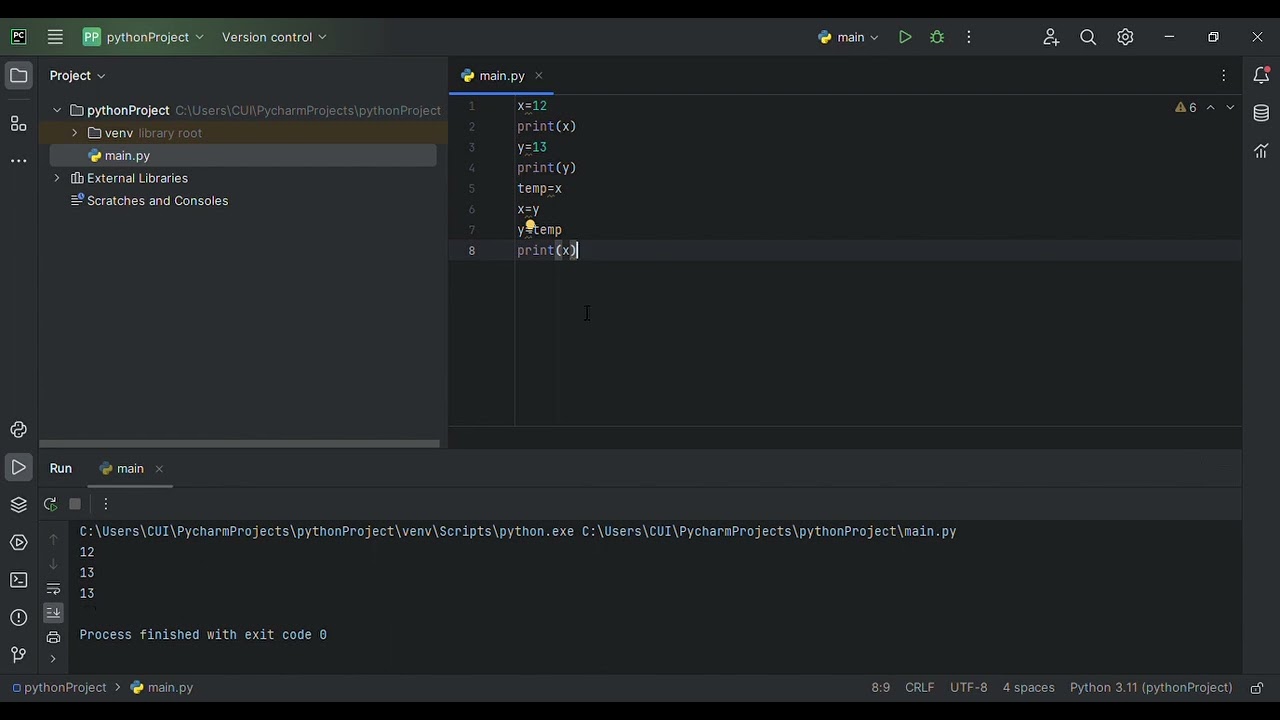
Task: Open the Git version control tool window
Action: click(18, 655)
